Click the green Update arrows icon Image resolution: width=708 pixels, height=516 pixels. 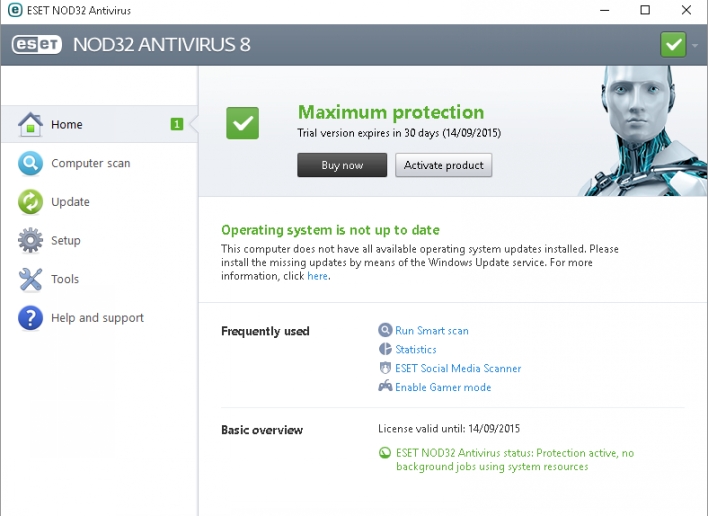[x=30, y=202]
